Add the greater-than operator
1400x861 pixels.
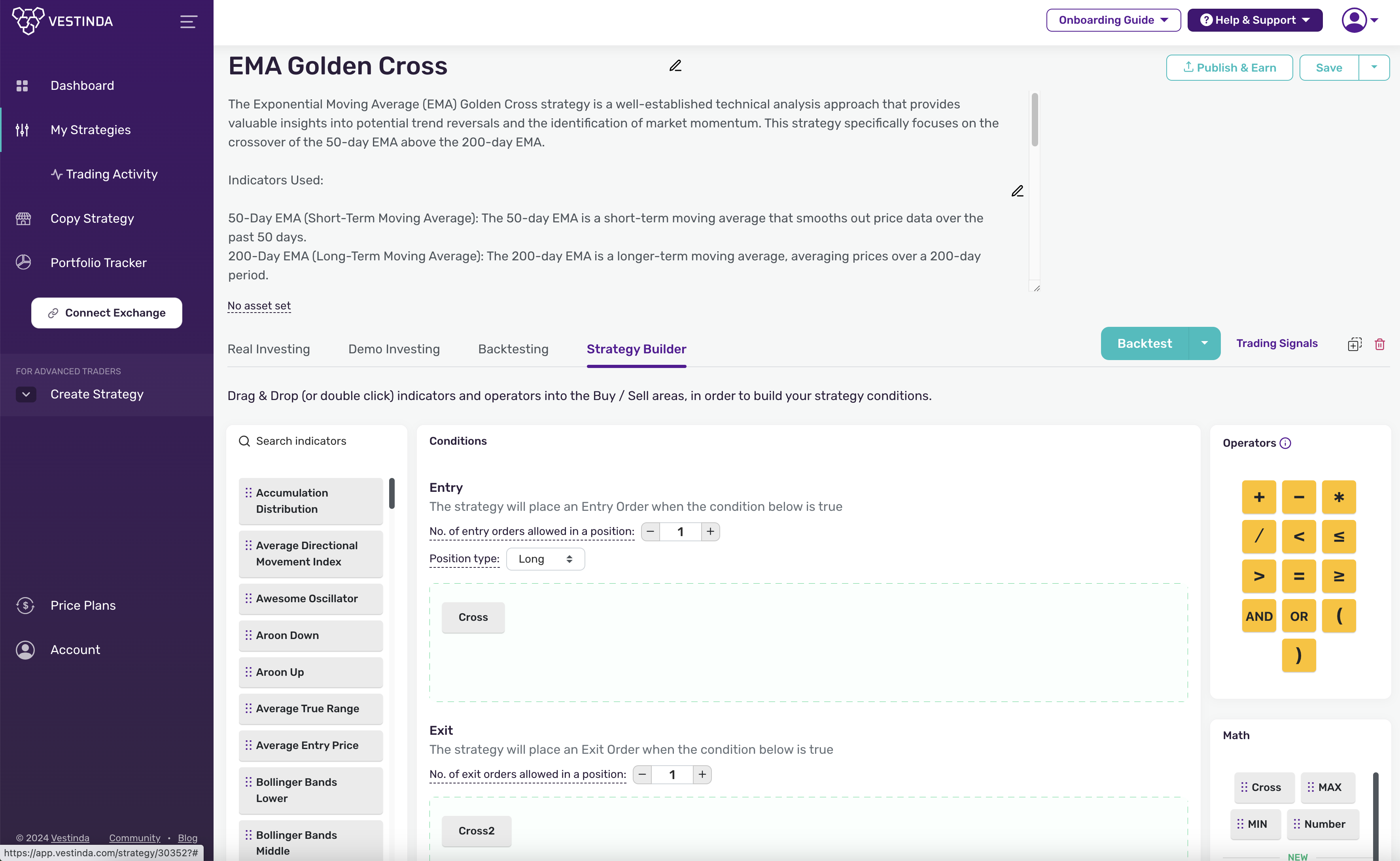click(x=1260, y=576)
